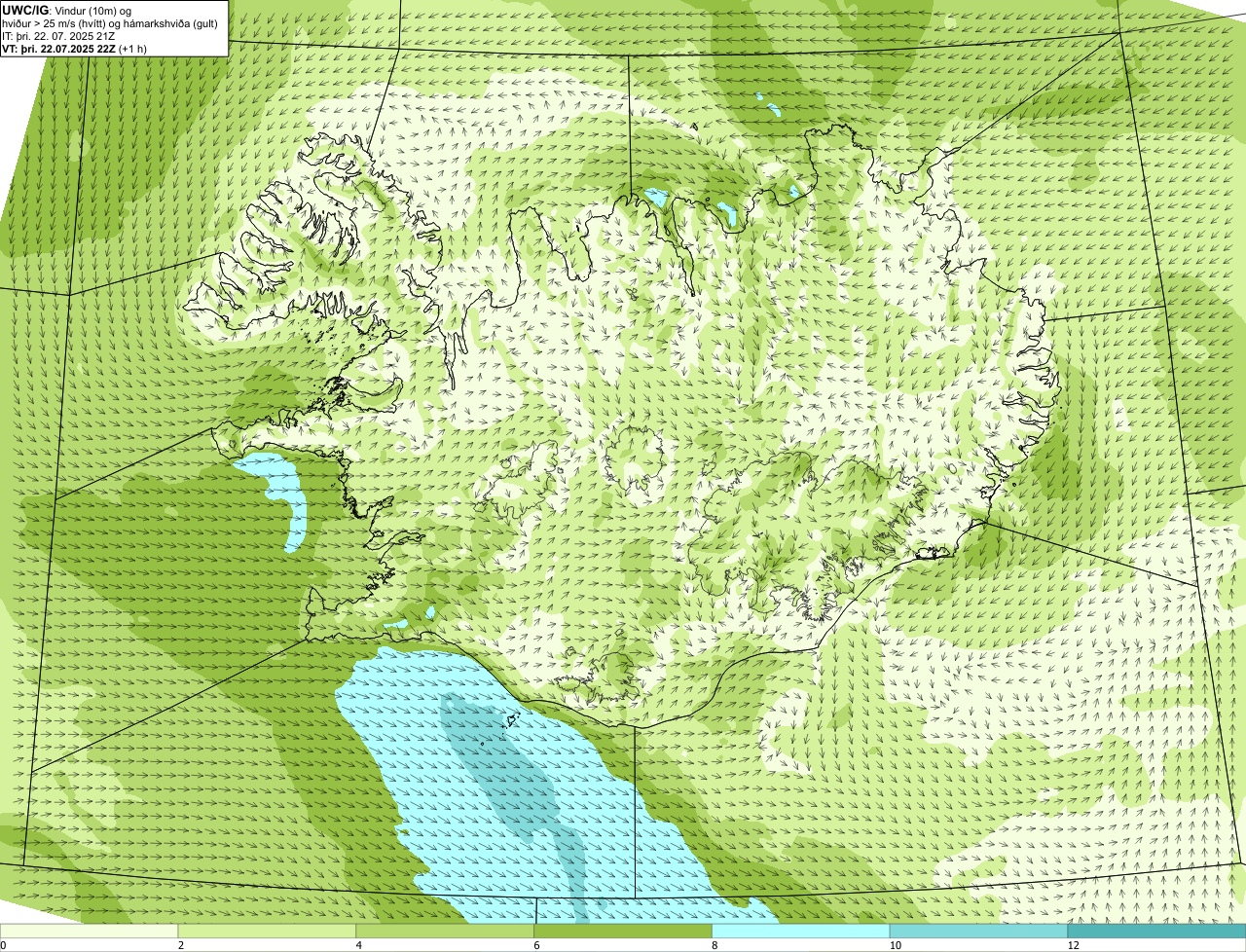The width and height of the screenshot is (1246, 952).
Task: Click the teal 10–12 color bar segment
Action: point(980,932)
